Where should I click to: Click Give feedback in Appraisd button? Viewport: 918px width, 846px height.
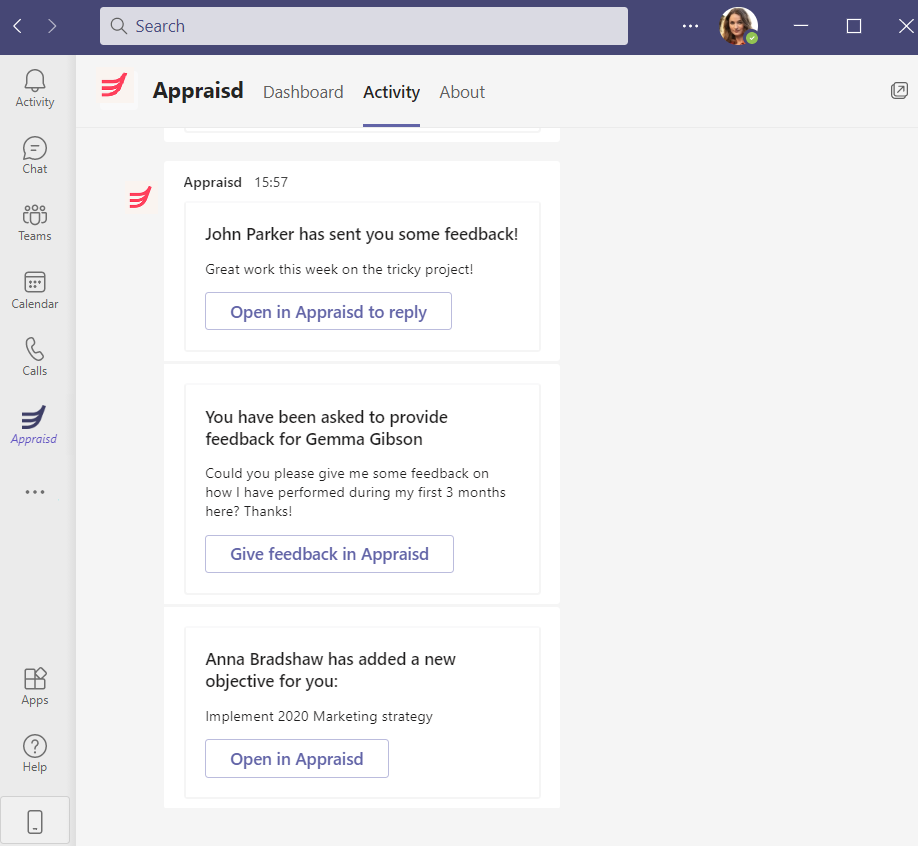pos(329,554)
